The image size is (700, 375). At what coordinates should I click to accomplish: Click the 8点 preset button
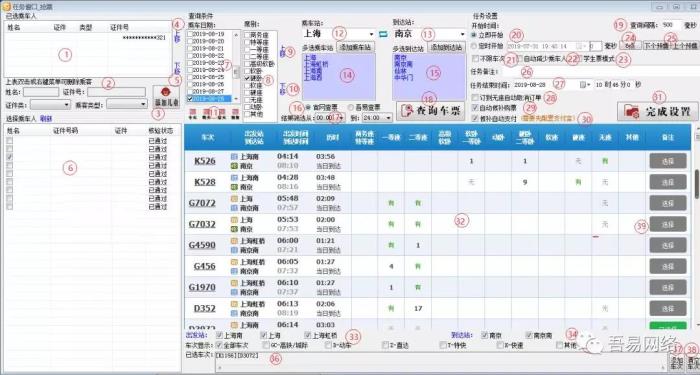pyautogui.click(x=631, y=46)
